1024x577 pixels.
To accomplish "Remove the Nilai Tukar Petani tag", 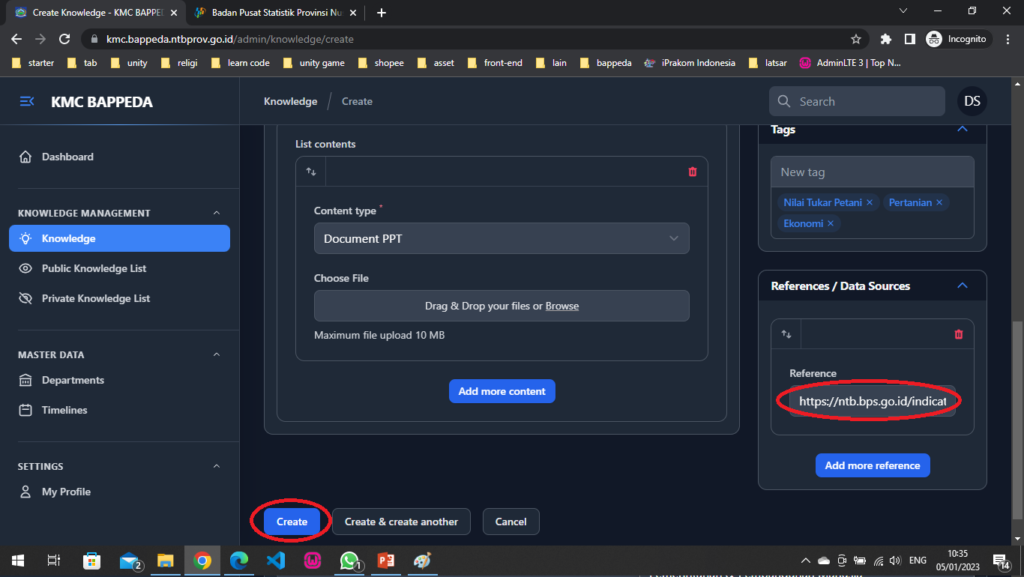I will tap(869, 203).
